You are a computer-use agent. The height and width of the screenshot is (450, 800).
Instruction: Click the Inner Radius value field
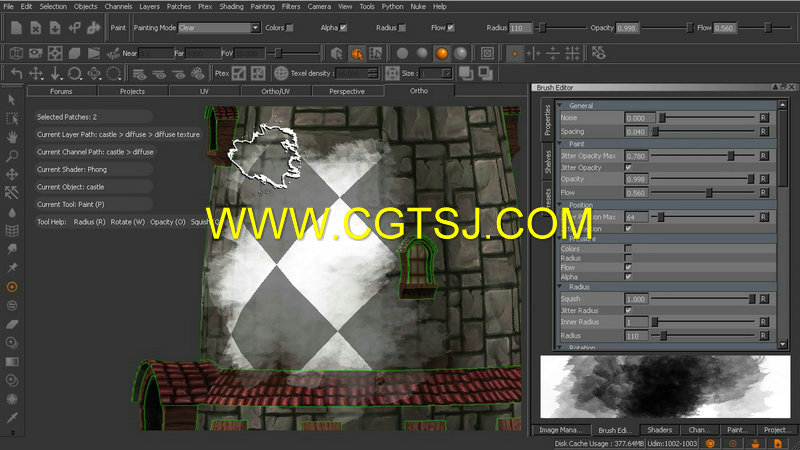(x=636, y=322)
